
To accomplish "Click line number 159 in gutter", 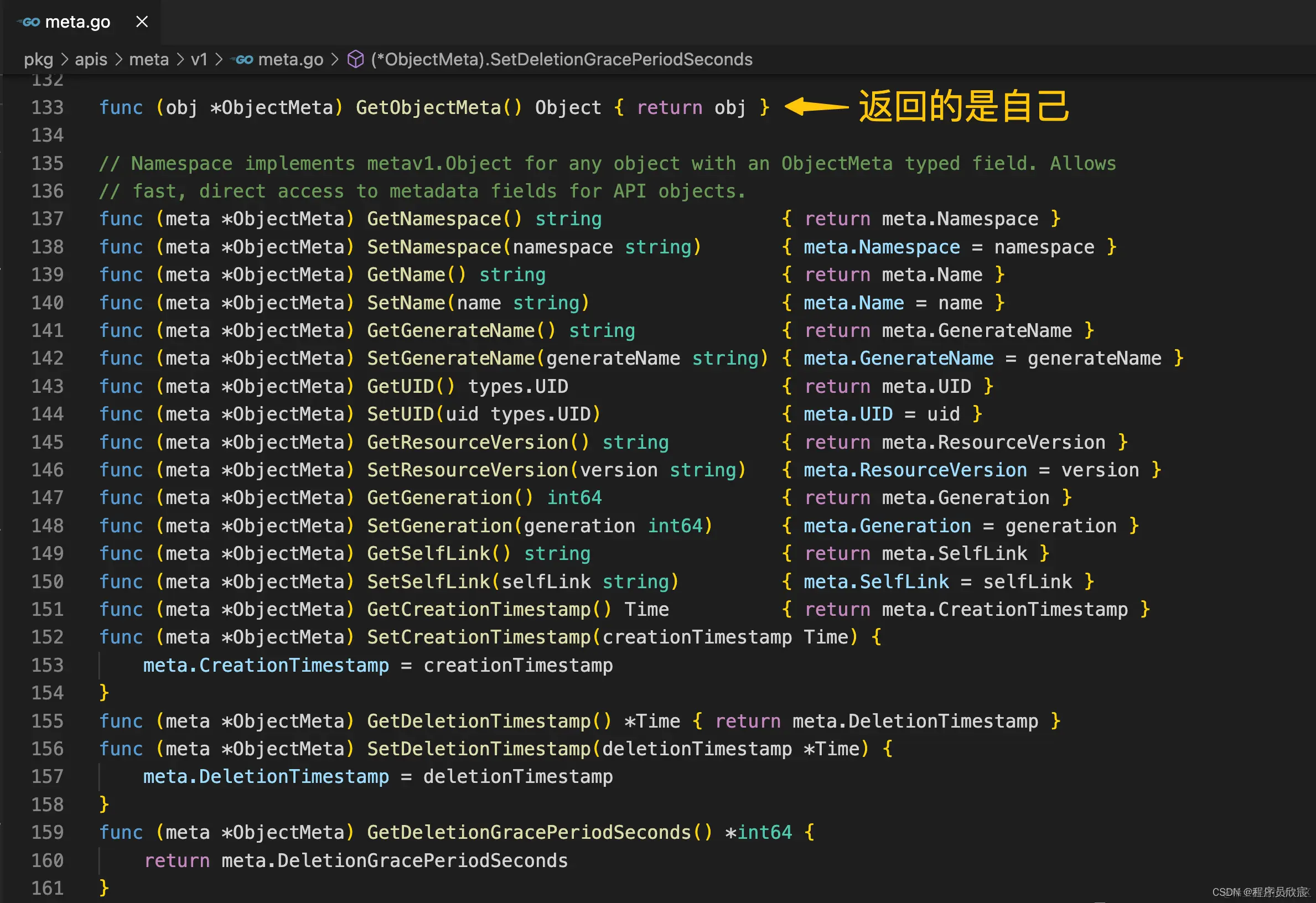I will click(x=48, y=833).
